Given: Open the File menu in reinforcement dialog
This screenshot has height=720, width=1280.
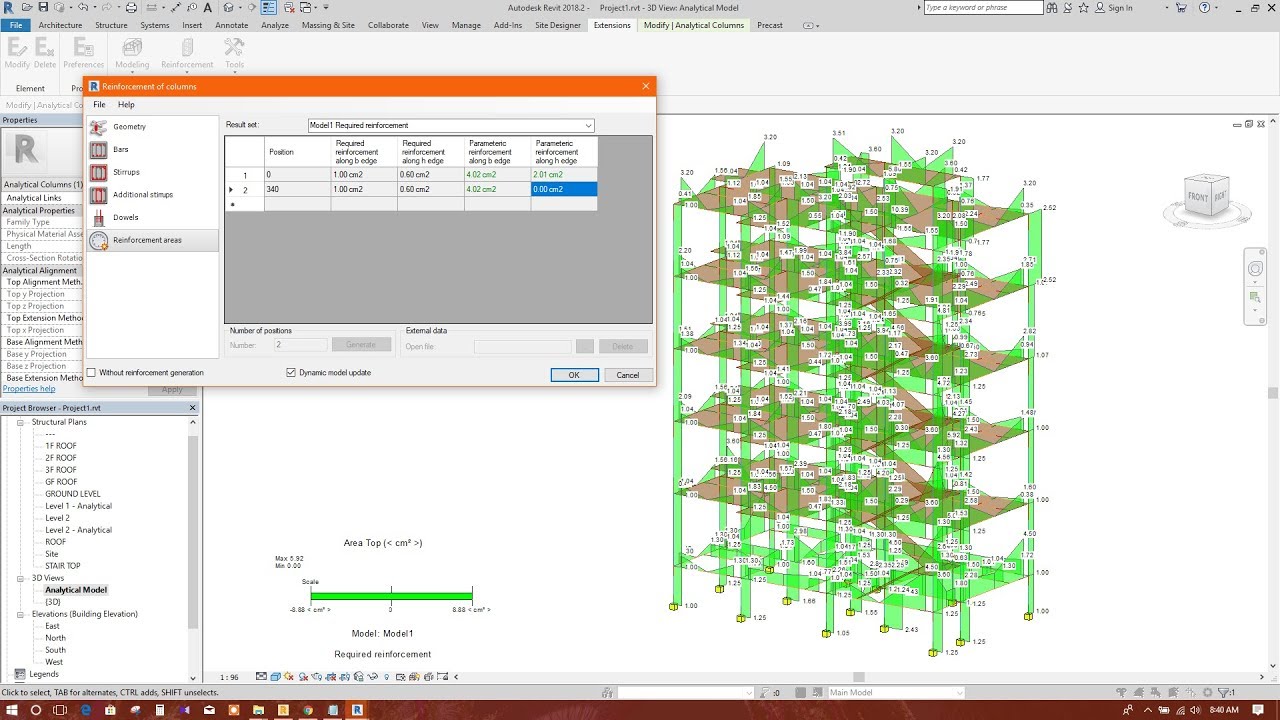Looking at the screenshot, I should coord(99,104).
